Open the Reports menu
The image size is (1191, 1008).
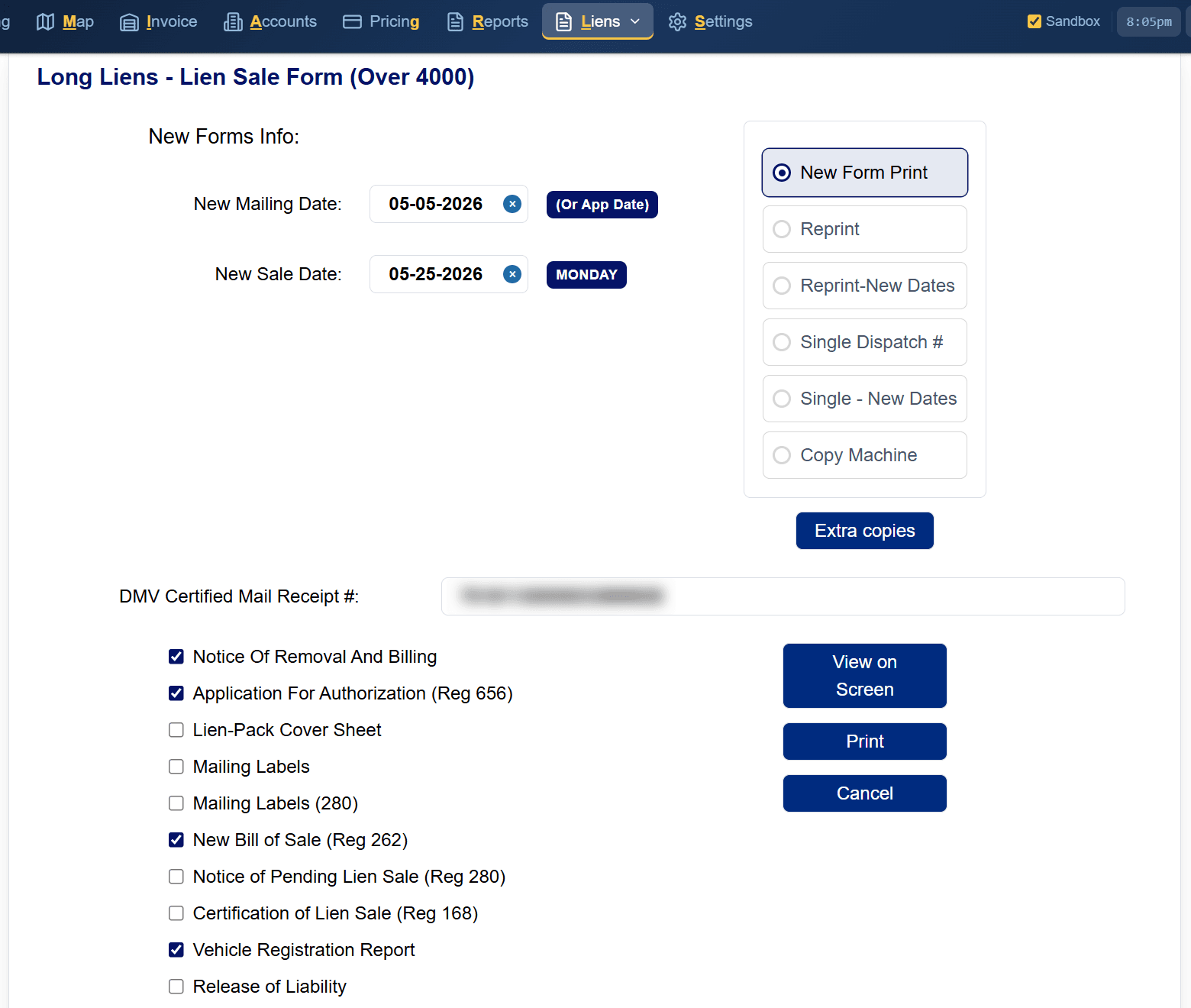(x=487, y=21)
